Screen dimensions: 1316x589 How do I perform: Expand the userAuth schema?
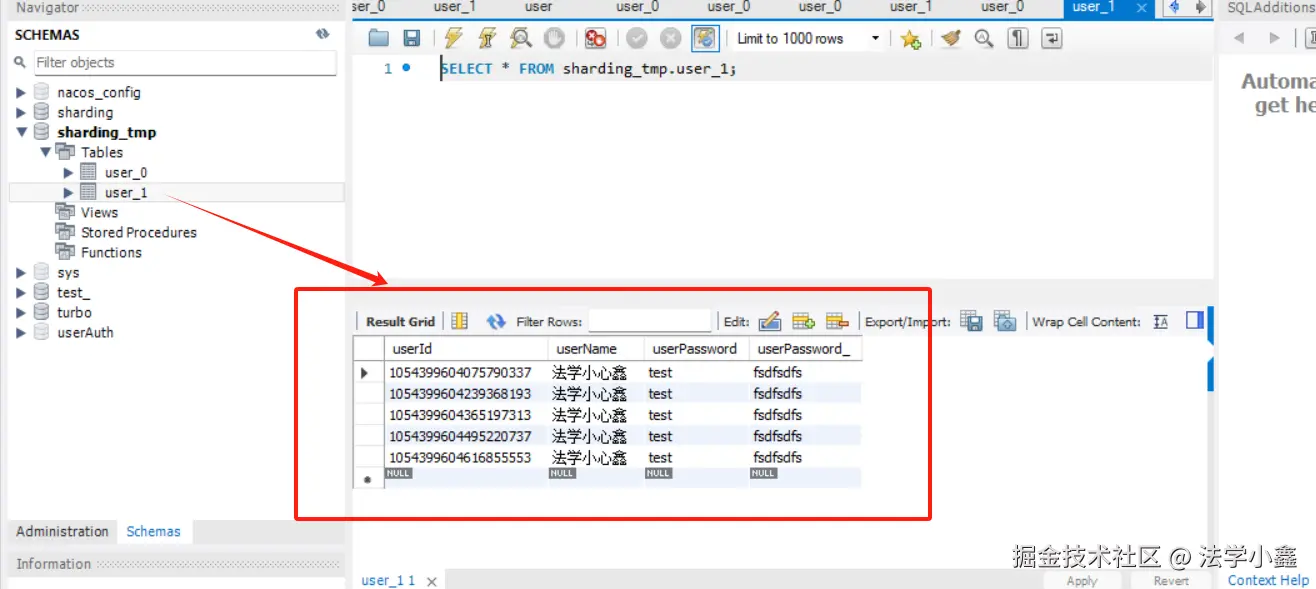tap(21, 332)
